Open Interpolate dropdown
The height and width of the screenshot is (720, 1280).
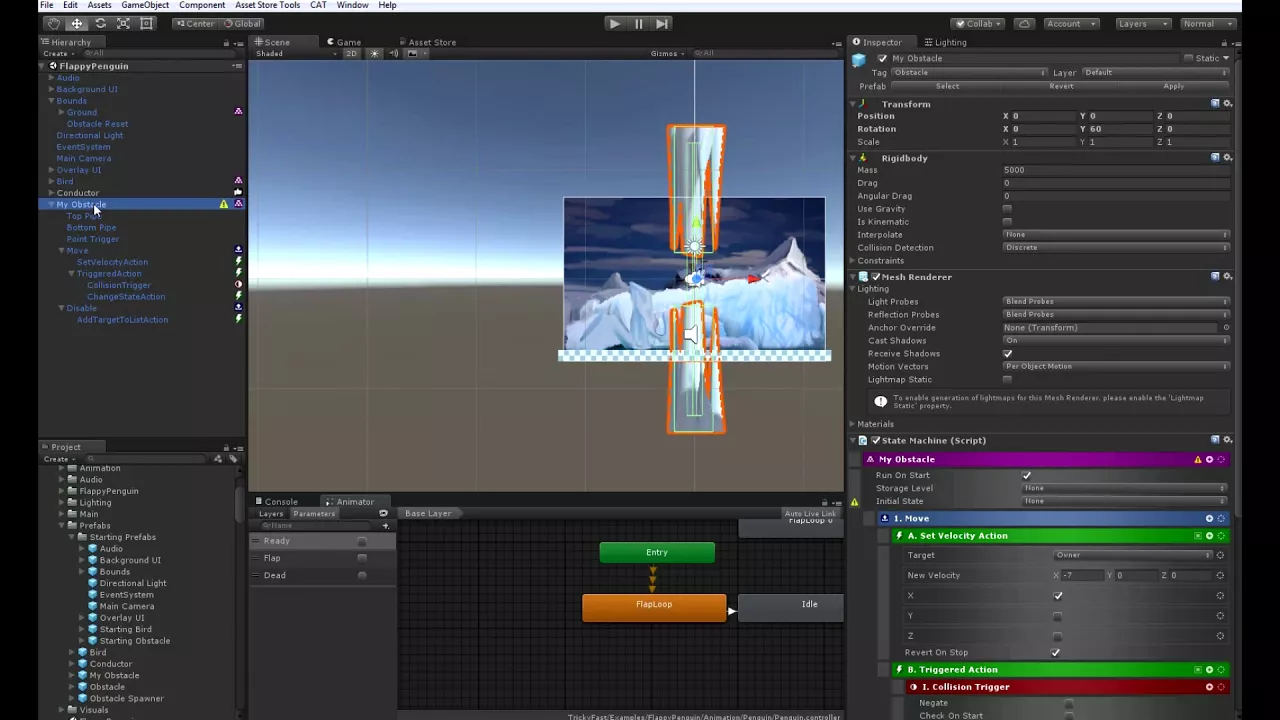1116,235
